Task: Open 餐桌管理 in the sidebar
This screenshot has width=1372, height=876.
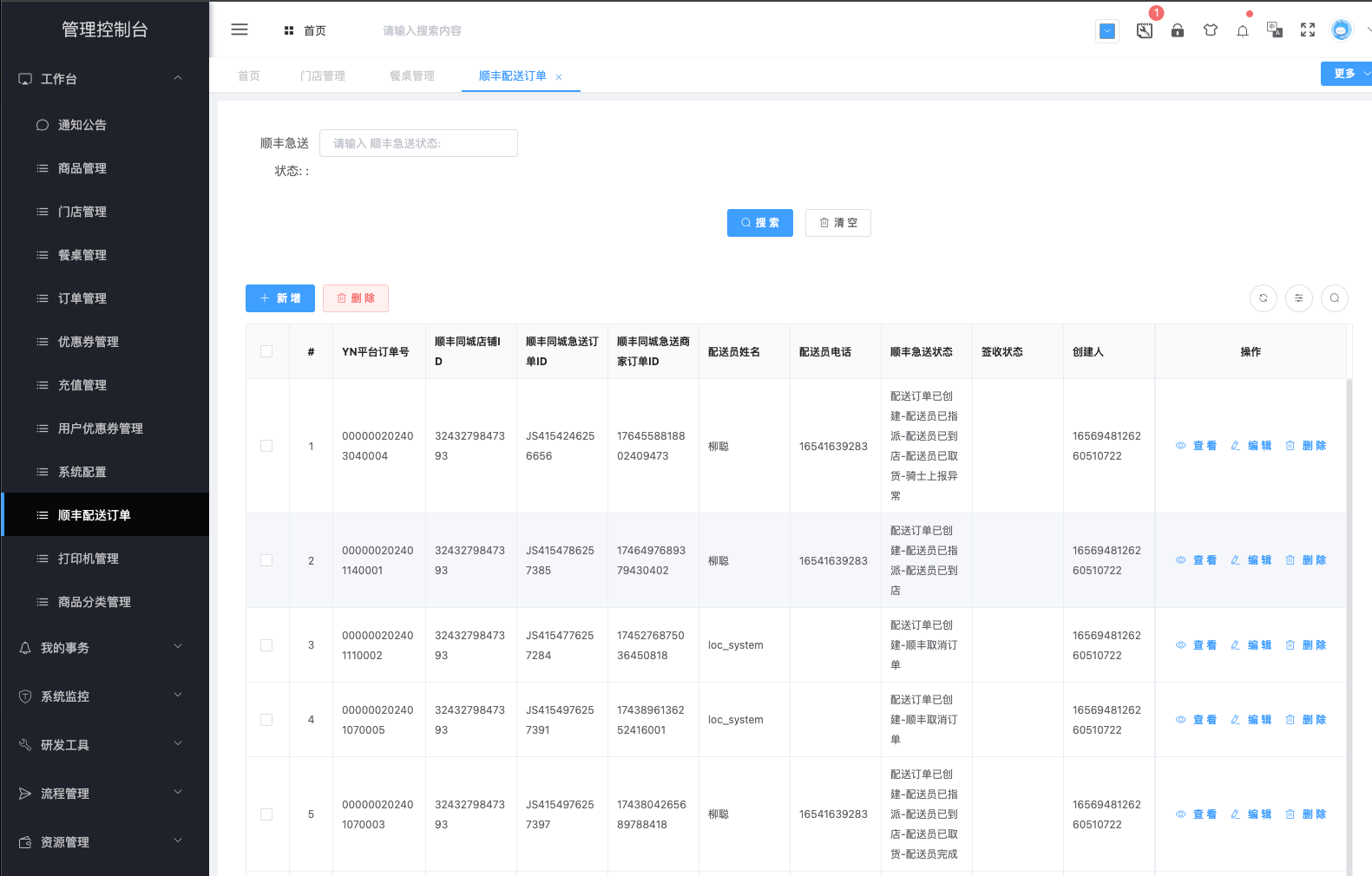Action: click(105, 255)
